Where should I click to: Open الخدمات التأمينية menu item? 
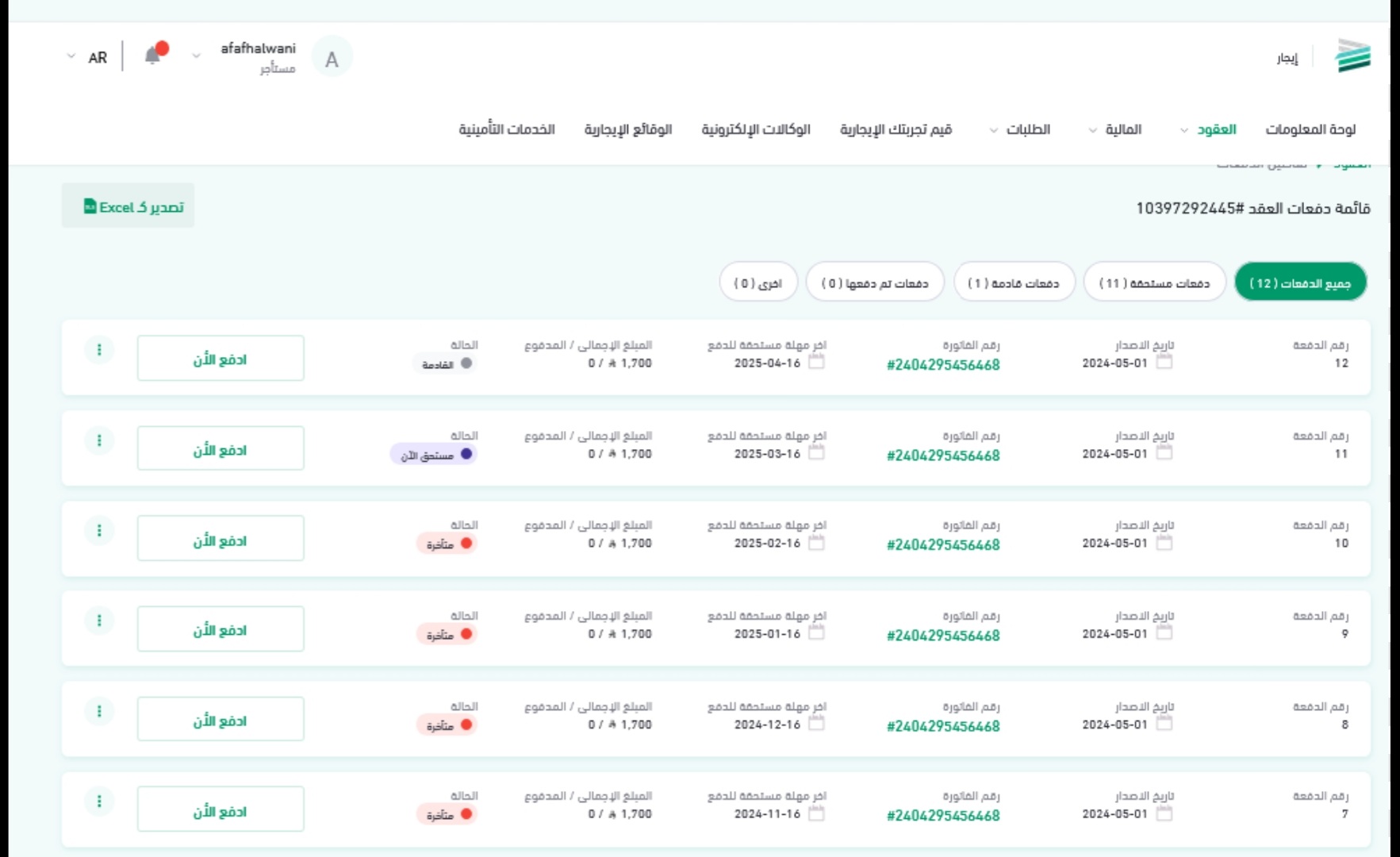coord(506,129)
